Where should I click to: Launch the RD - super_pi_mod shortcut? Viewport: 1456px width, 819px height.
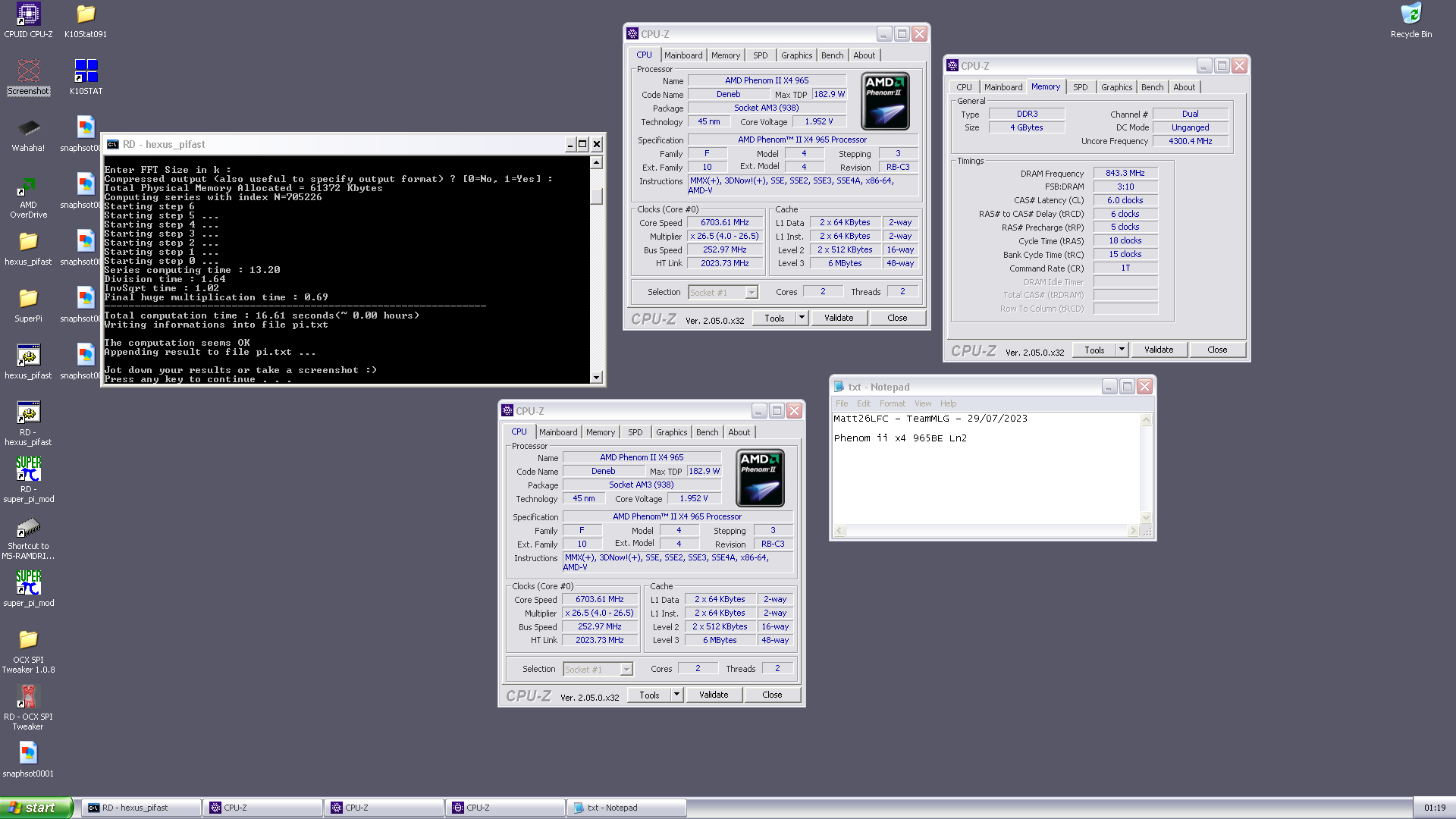[x=28, y=480]
